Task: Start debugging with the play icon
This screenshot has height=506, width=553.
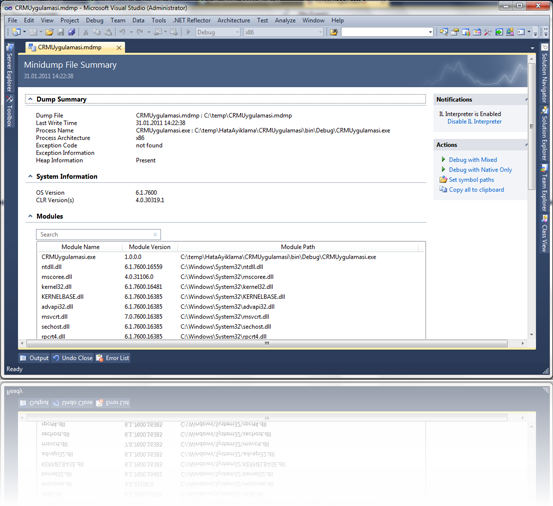Action: (188, 32)
